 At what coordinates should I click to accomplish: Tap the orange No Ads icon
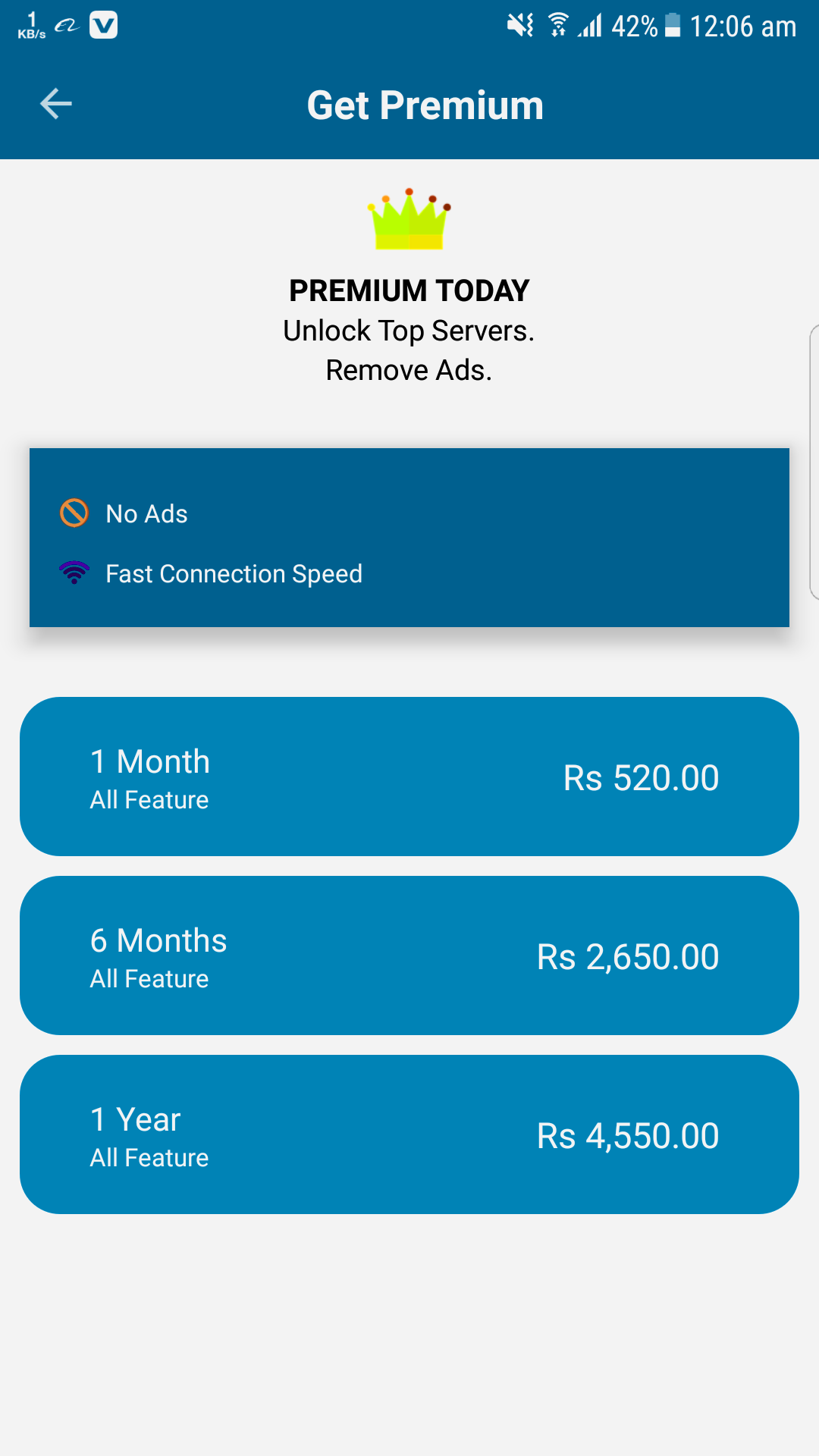point(74,513)
